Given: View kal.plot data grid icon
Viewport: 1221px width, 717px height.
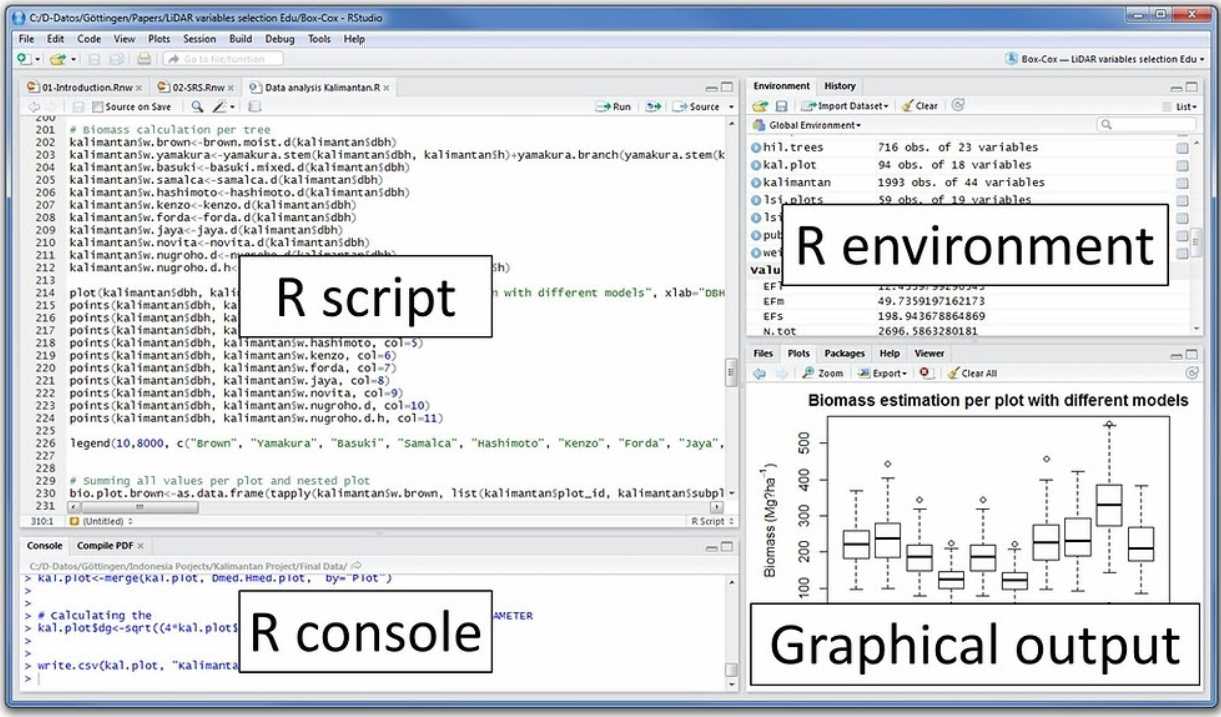Looking at the screenshot, I should tap(1183, 165).
